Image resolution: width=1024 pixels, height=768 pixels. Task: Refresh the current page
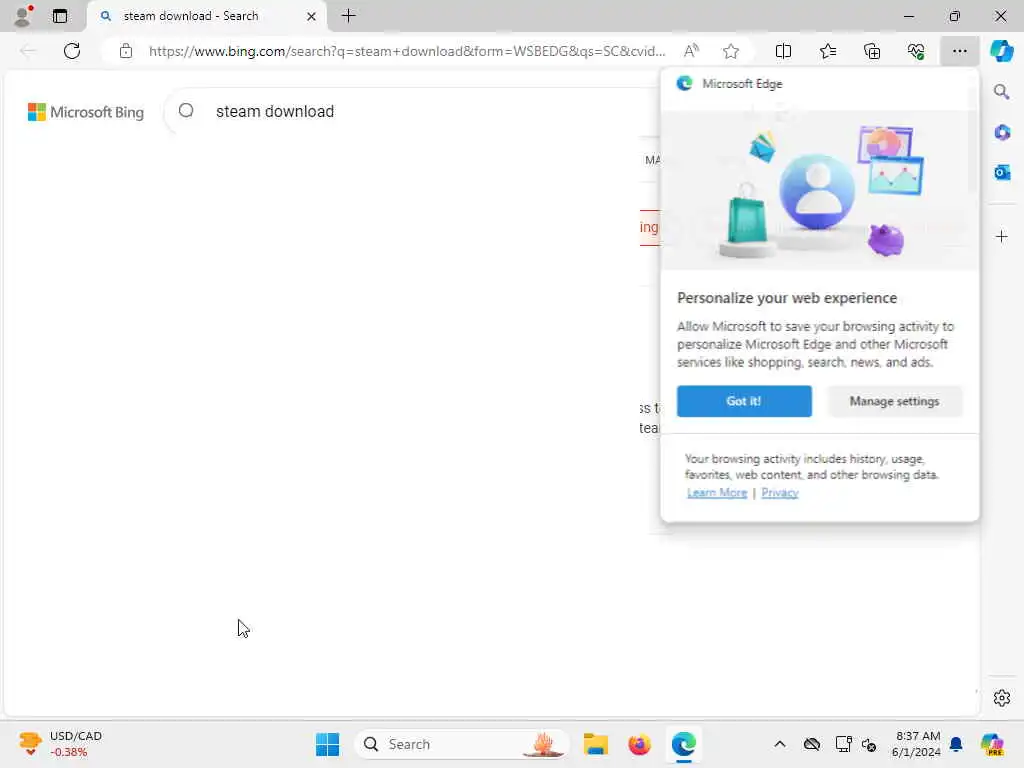click(x=72, y=51)
